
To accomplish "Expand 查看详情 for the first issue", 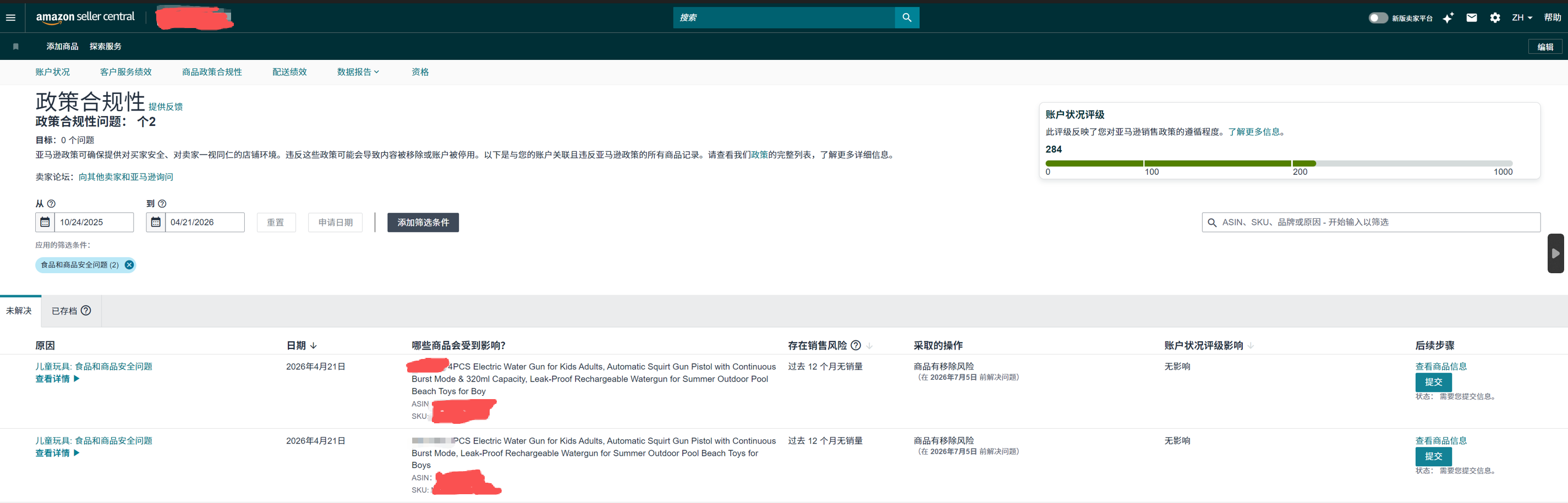I will pos(57,379).
